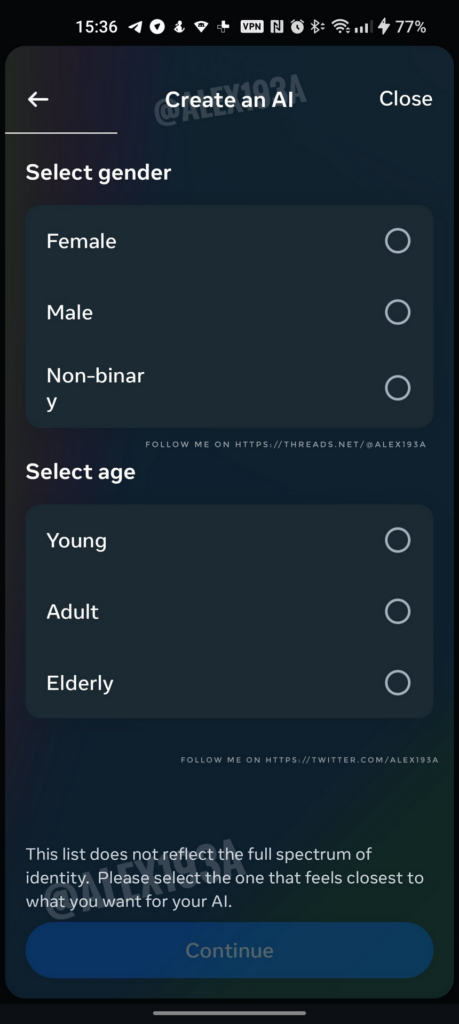Click the Continue button

229,950
